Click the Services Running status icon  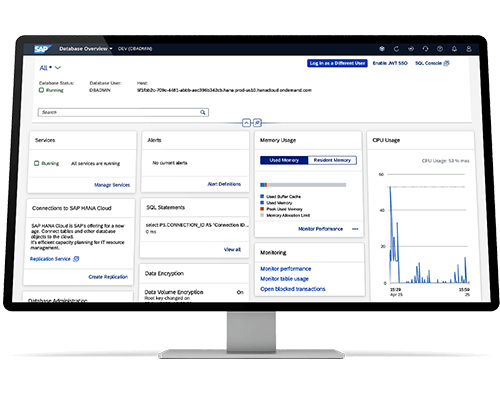[x=37, y=163]
